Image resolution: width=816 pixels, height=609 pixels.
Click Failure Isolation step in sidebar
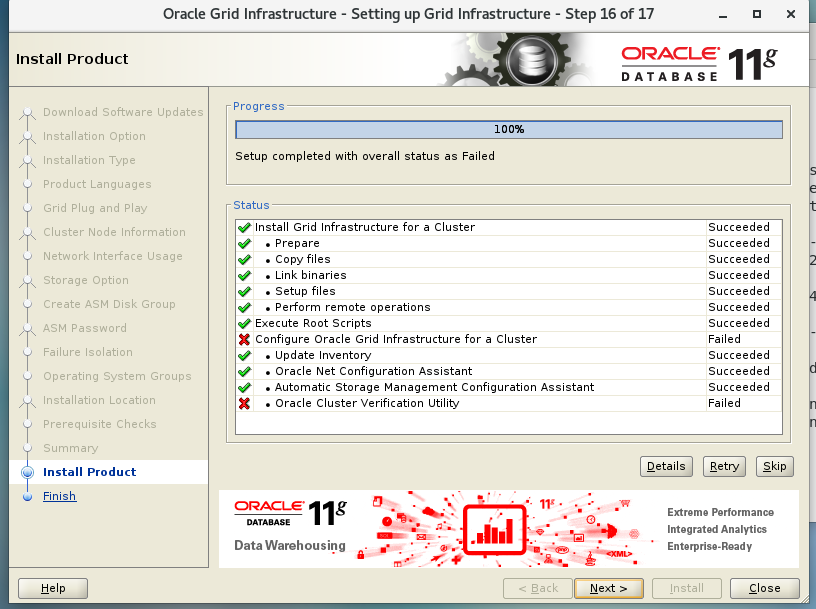click(x=87, y=352)
